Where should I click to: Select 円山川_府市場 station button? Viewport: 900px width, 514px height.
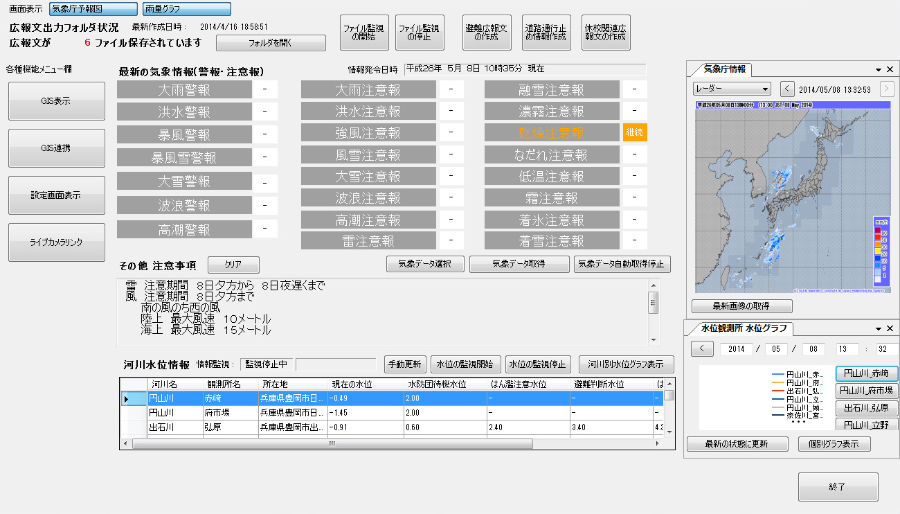point(866,391)
